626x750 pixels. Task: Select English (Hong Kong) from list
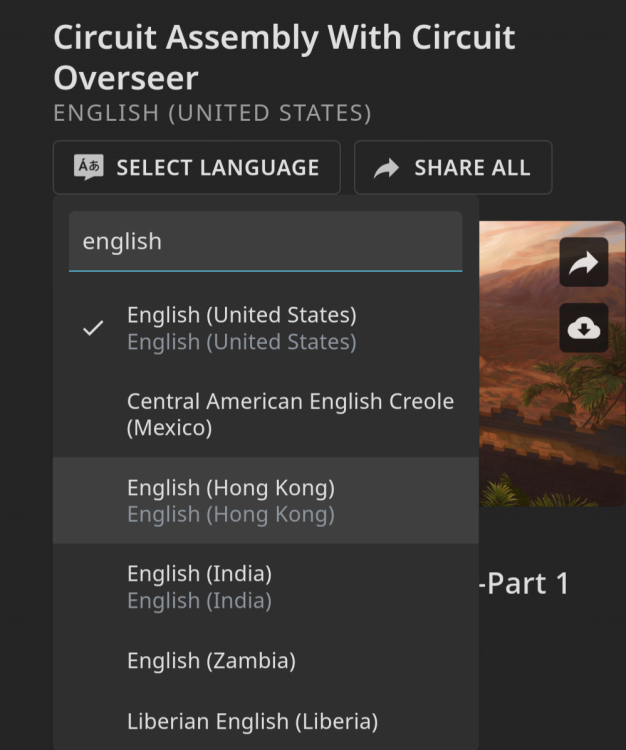[231, 488]
